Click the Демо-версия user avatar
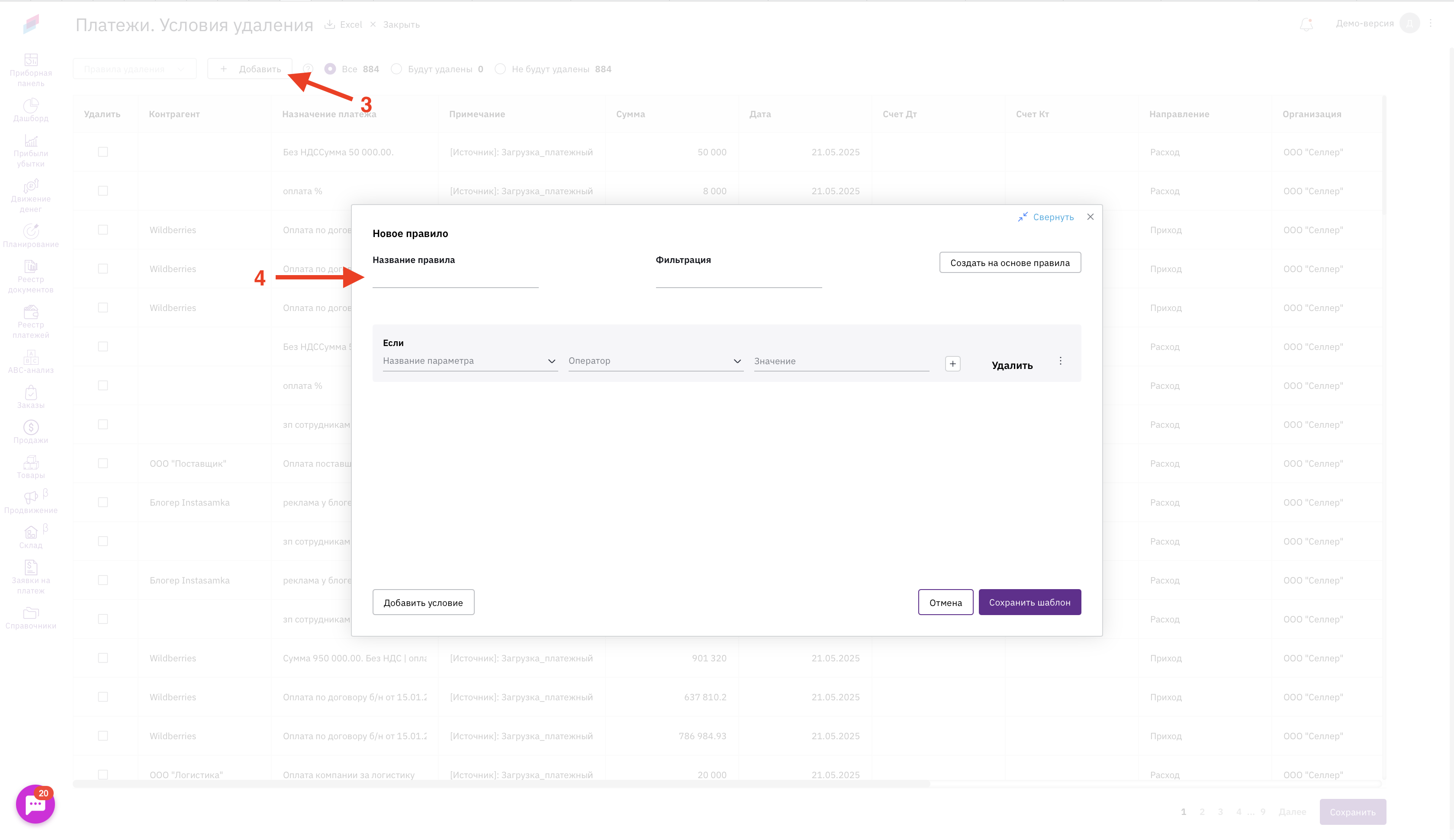 (1409, 24)
